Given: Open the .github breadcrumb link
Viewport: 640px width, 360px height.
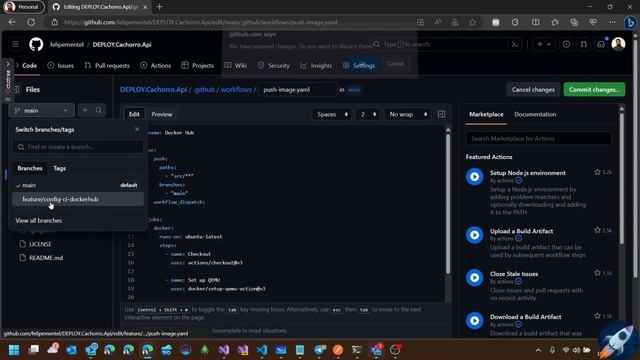Looking at the screenshot, I should (x=204, y=89).
